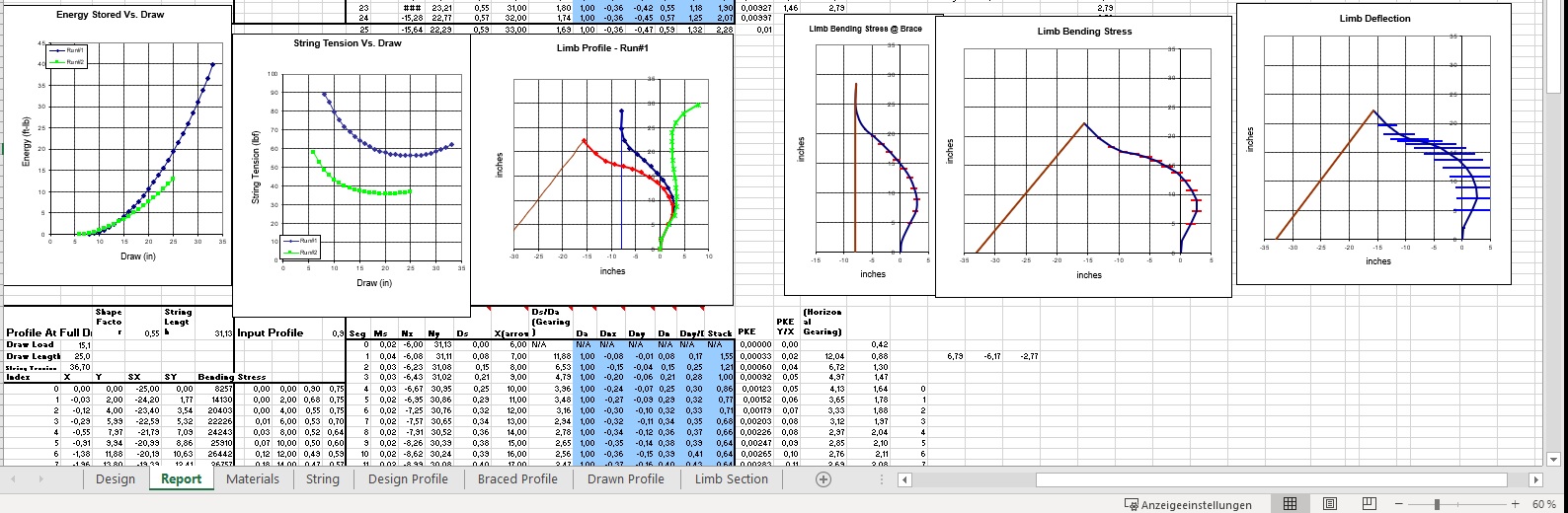Switch to Normal view in status bar

tap(1290, 504)
